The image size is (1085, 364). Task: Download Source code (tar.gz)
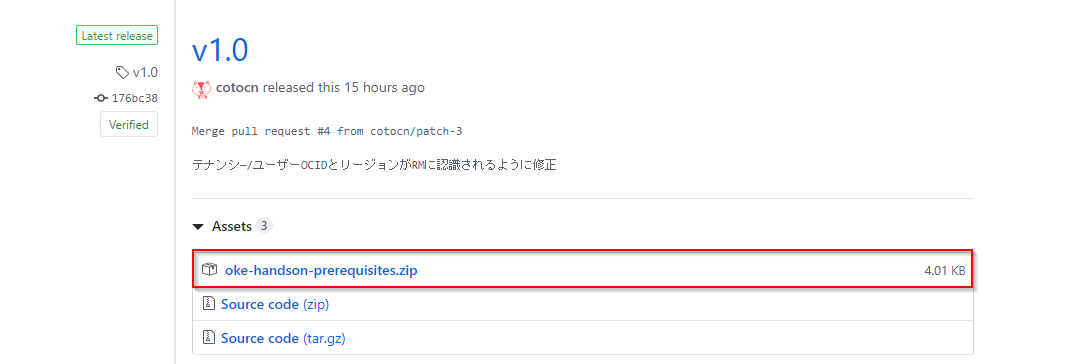(x=283, y=338)
